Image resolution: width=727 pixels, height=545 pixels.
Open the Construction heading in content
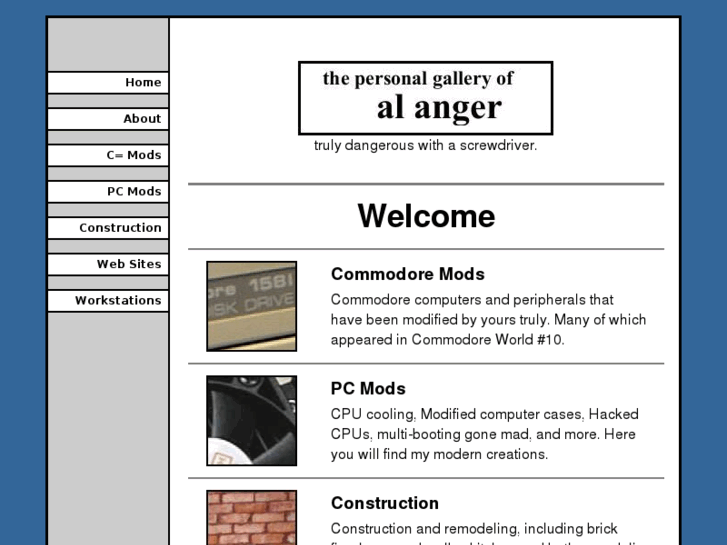point(385,503)
